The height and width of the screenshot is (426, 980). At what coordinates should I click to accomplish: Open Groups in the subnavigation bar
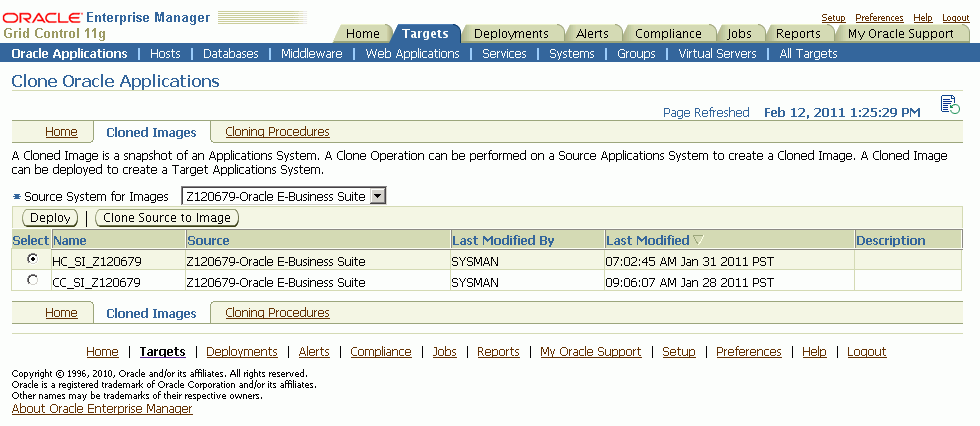[636, 54]
